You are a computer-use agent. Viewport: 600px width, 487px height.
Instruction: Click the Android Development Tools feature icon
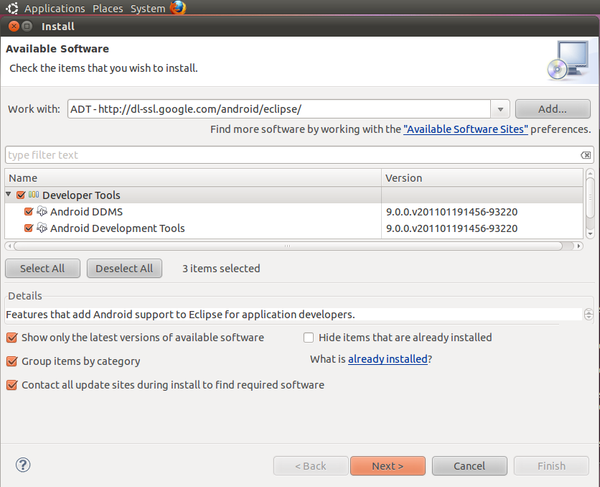point(42,228)
